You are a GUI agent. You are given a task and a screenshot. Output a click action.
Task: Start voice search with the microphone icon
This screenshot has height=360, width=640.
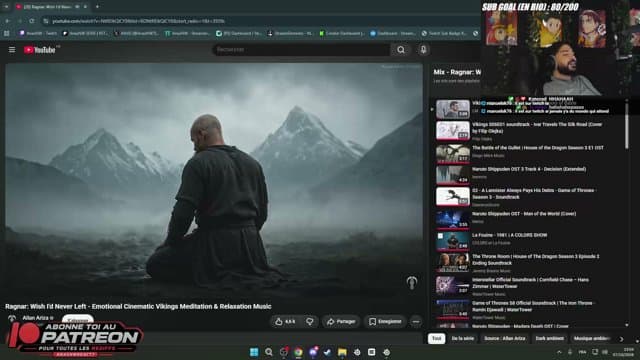[x=423, y=50]
